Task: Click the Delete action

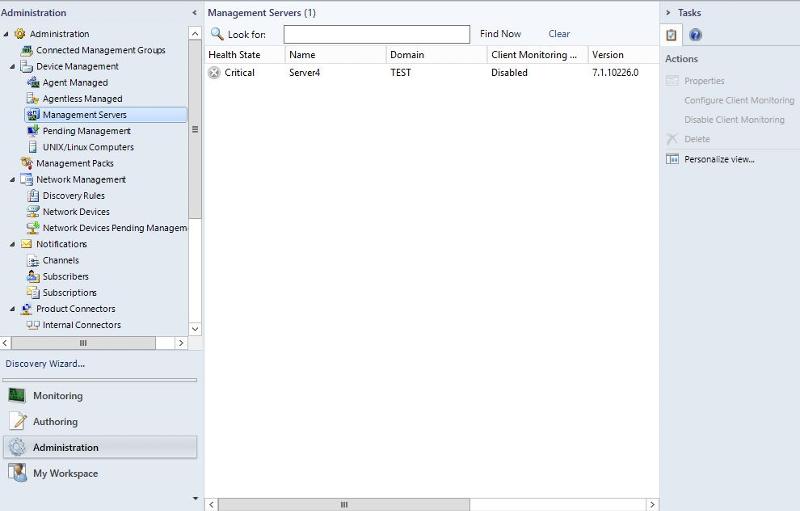Action: [697, 139]
